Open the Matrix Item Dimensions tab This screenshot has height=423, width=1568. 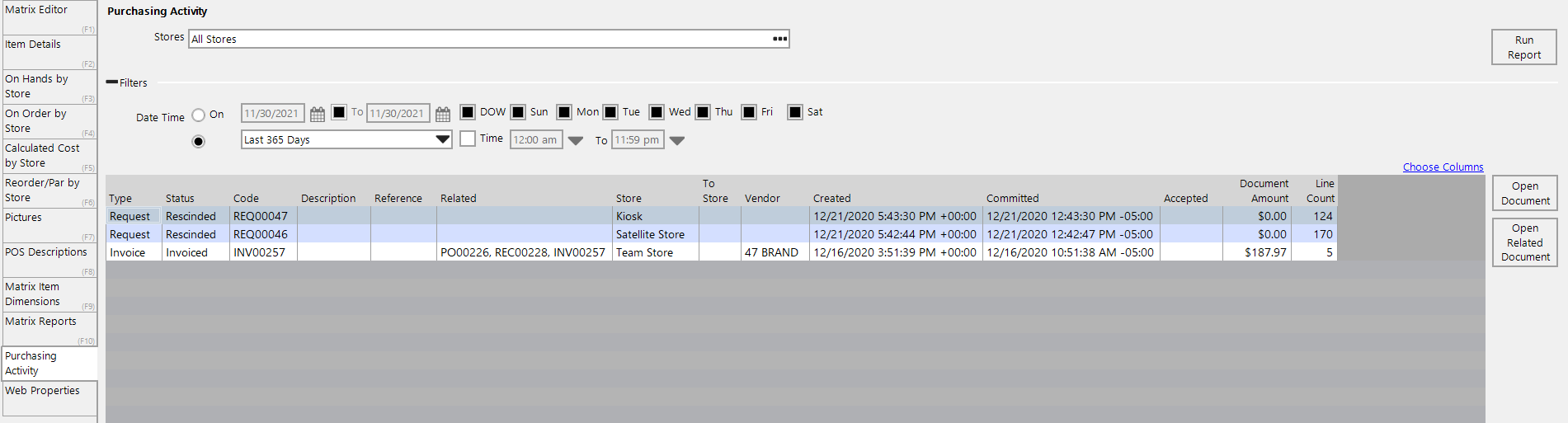(49, 294)
